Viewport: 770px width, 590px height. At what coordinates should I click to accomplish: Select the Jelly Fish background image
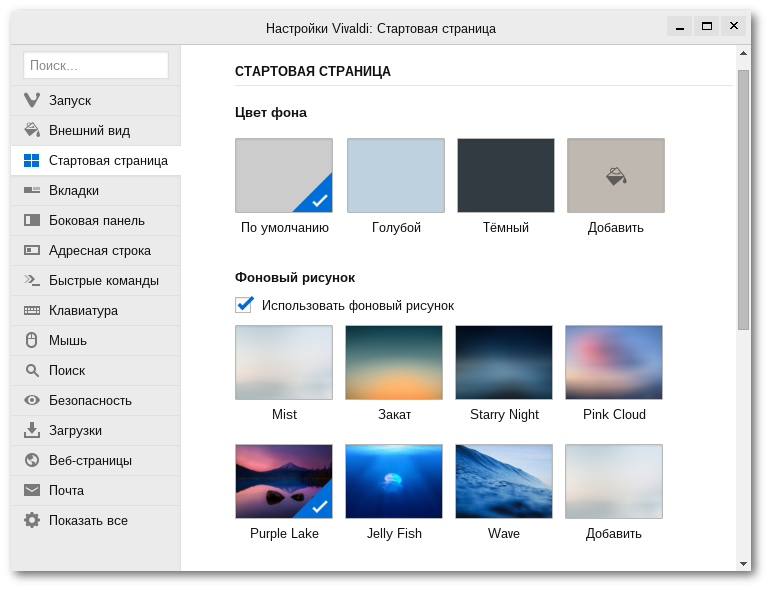tap(394, 481)
